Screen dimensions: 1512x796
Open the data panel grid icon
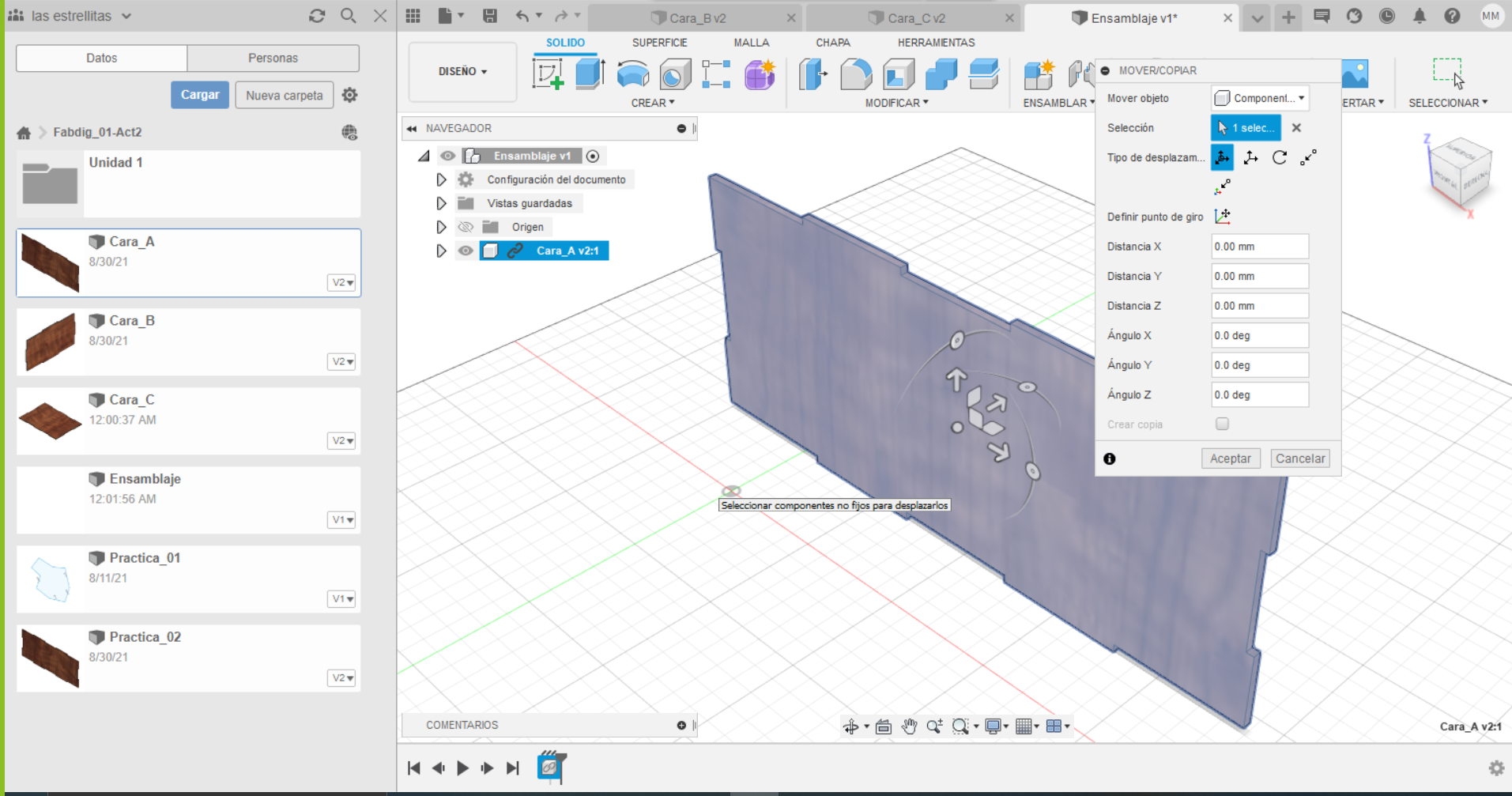click(x=413, y=16)
